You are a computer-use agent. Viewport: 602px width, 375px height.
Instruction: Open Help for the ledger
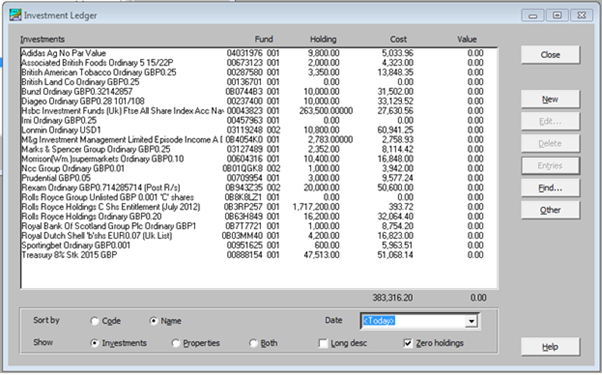coord(550,347)
